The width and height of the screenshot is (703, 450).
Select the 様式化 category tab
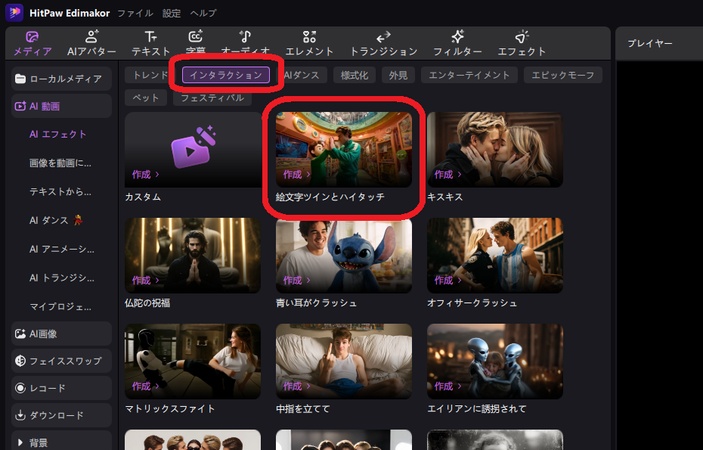coord(354,75)
